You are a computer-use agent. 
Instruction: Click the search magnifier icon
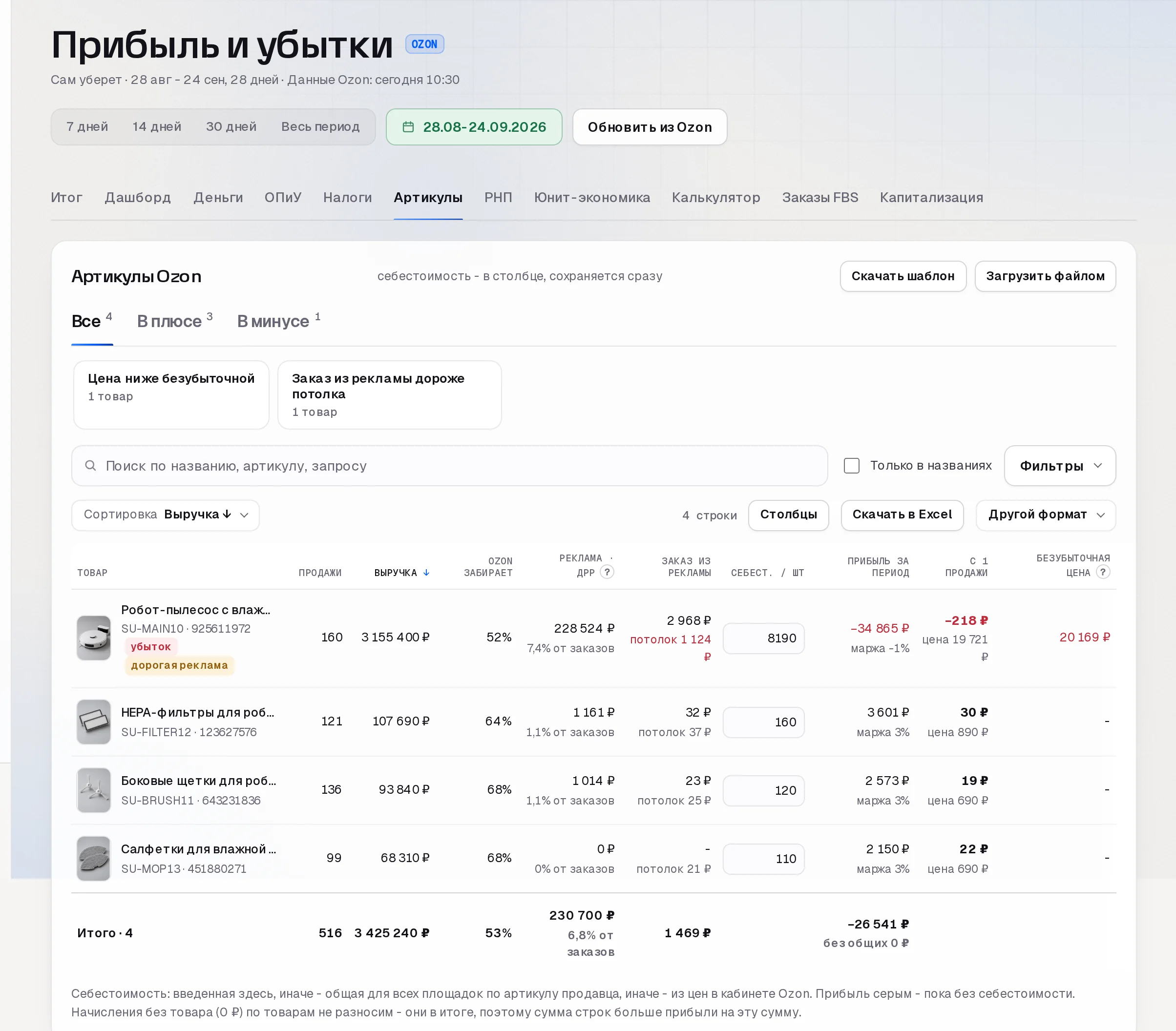coord(90,465)
